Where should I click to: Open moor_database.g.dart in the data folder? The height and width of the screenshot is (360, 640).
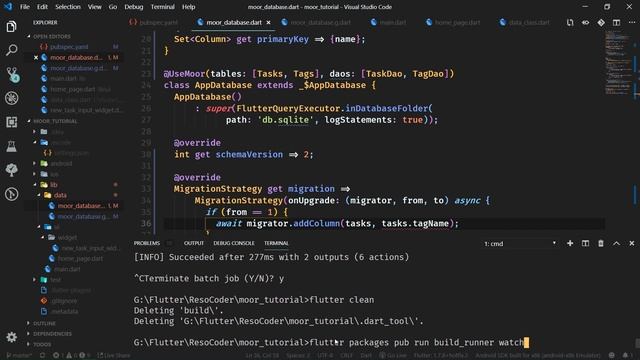[x=83, y=216]
